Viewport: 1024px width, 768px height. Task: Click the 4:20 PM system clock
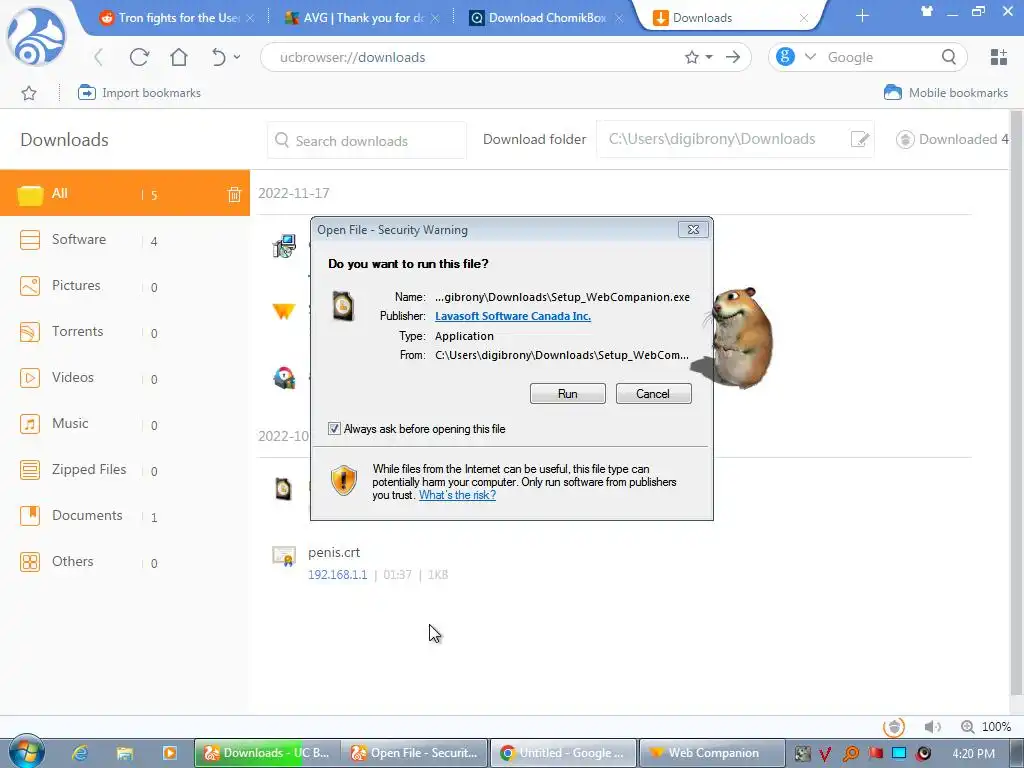pyautogui.click(x=973, y=754)
